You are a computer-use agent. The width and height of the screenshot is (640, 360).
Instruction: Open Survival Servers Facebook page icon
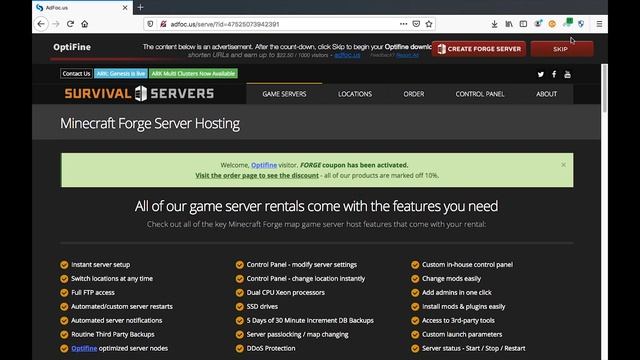click(554, 74)
